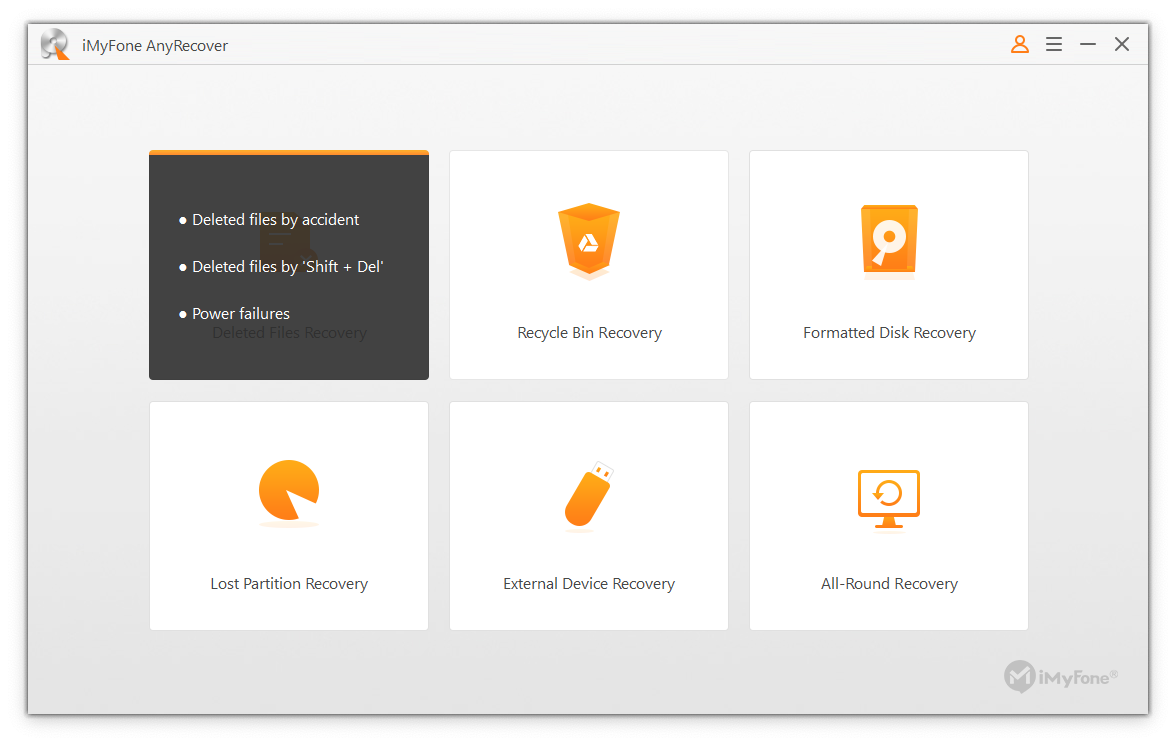Click "Deleted files by 'Shift + Del'" text
Image resolution: width=1176 pixels, height=746 pixels.
coord(288,267)
